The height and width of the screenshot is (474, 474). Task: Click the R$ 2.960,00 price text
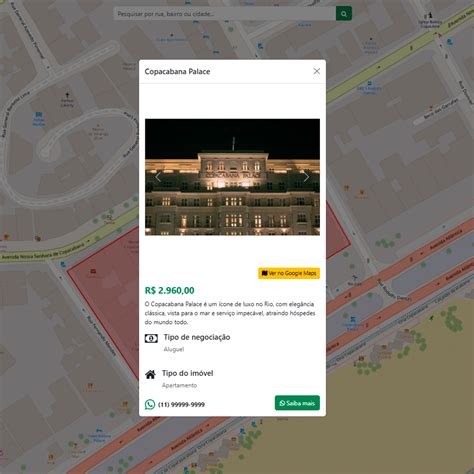coord(169,290)
